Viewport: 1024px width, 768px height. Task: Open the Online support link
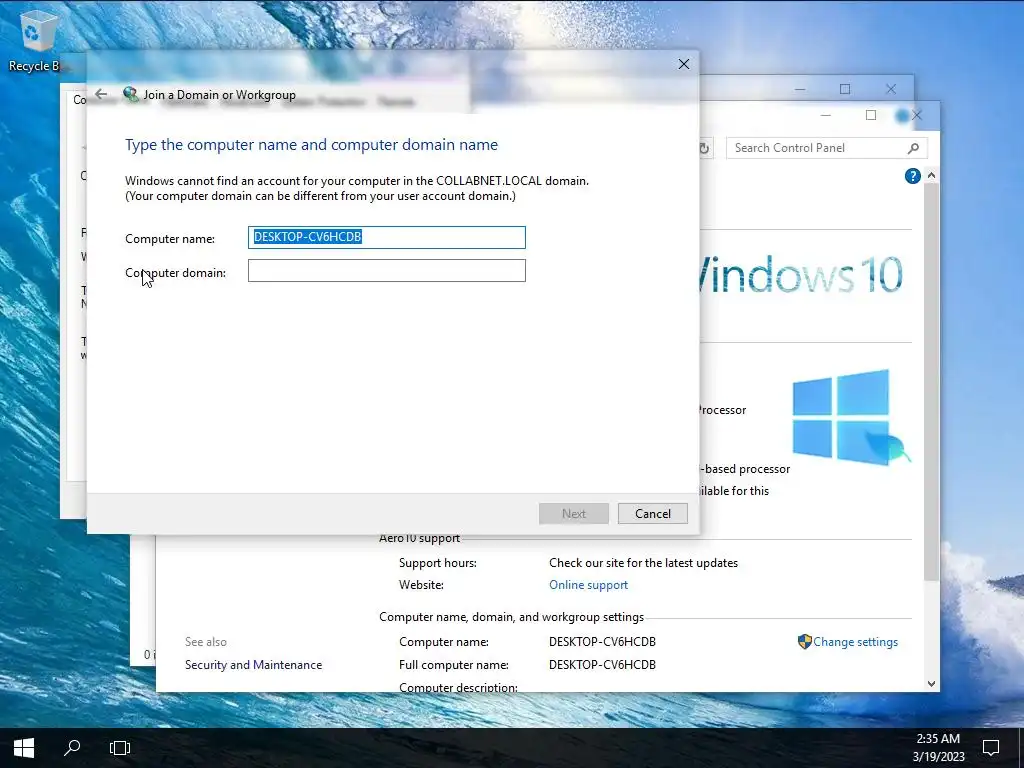pos(588,585)
